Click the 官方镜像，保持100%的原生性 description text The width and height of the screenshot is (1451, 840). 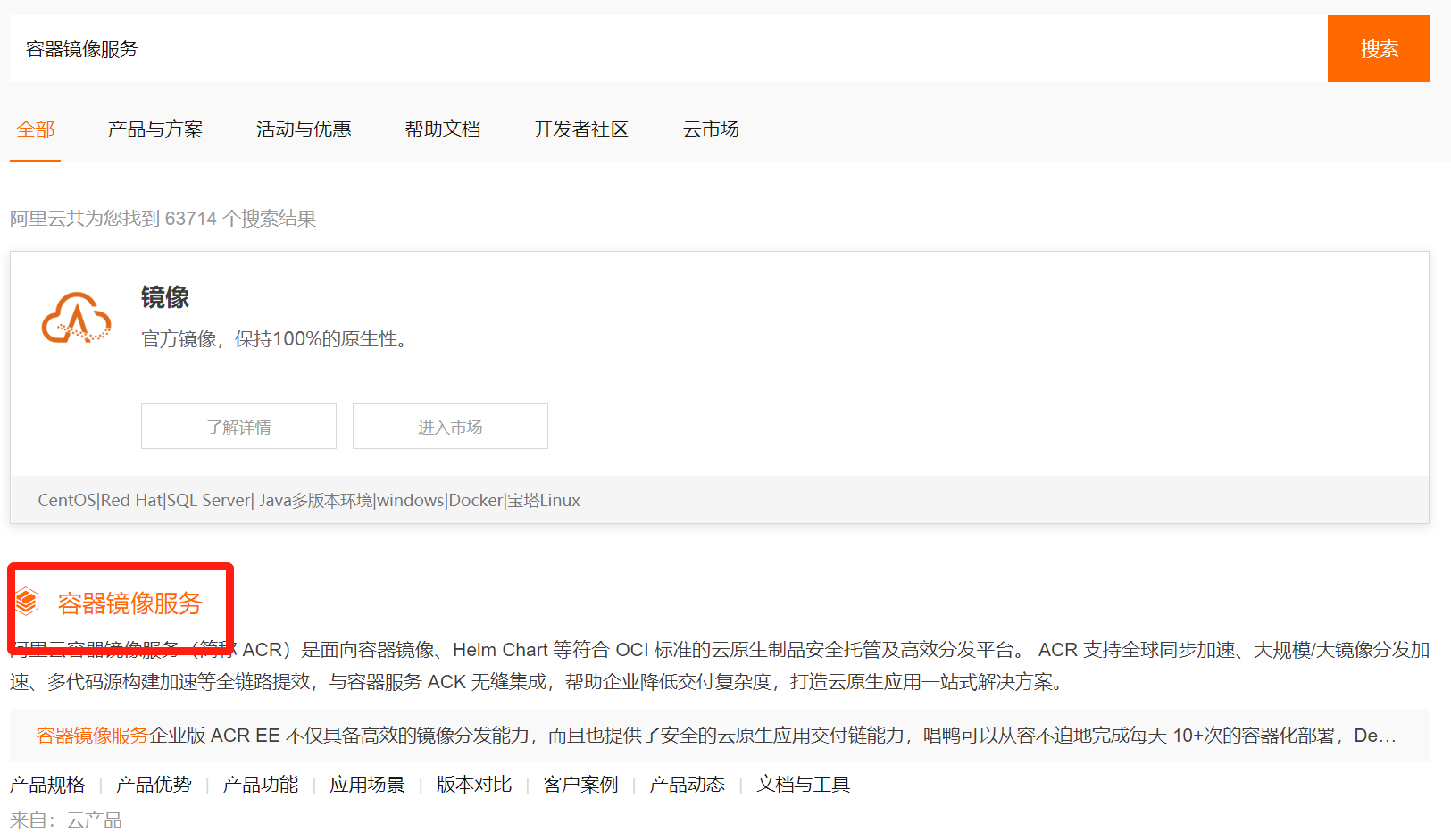(278, 339)
